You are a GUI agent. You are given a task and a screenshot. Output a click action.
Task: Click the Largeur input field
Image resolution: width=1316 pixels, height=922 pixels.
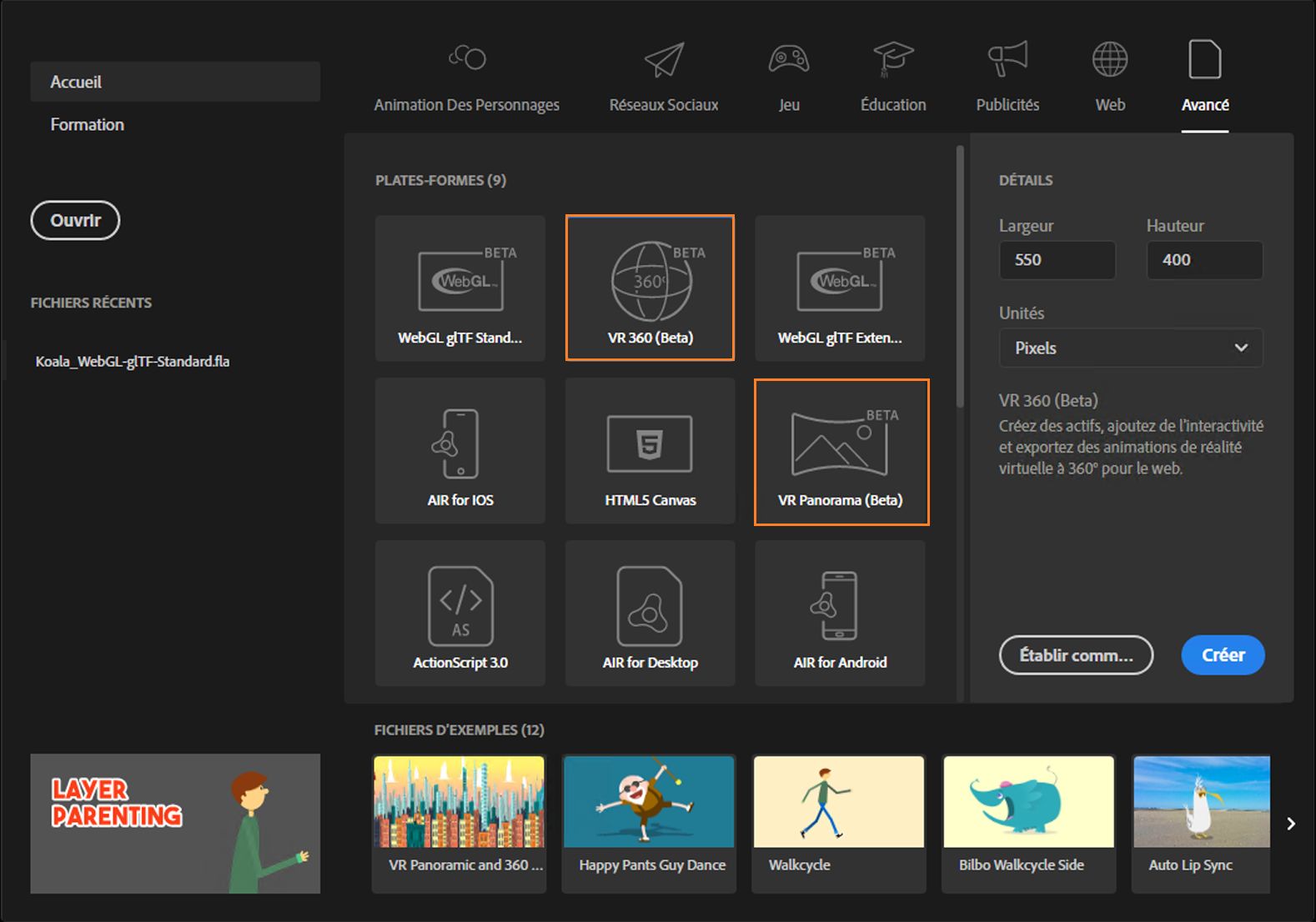(1057, 260)
